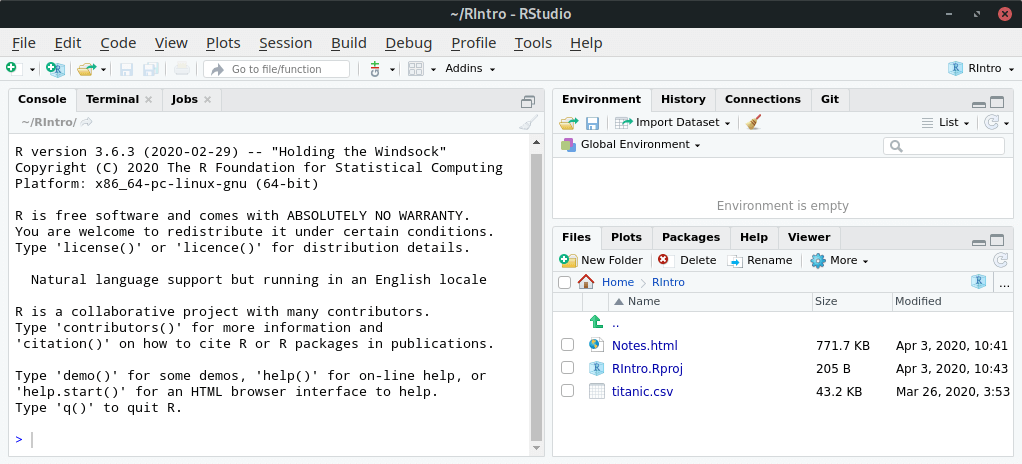Screen dimensions: 1022x464
Task: Save workspace icon in Environment pane
Action: [x=592, y=123]
